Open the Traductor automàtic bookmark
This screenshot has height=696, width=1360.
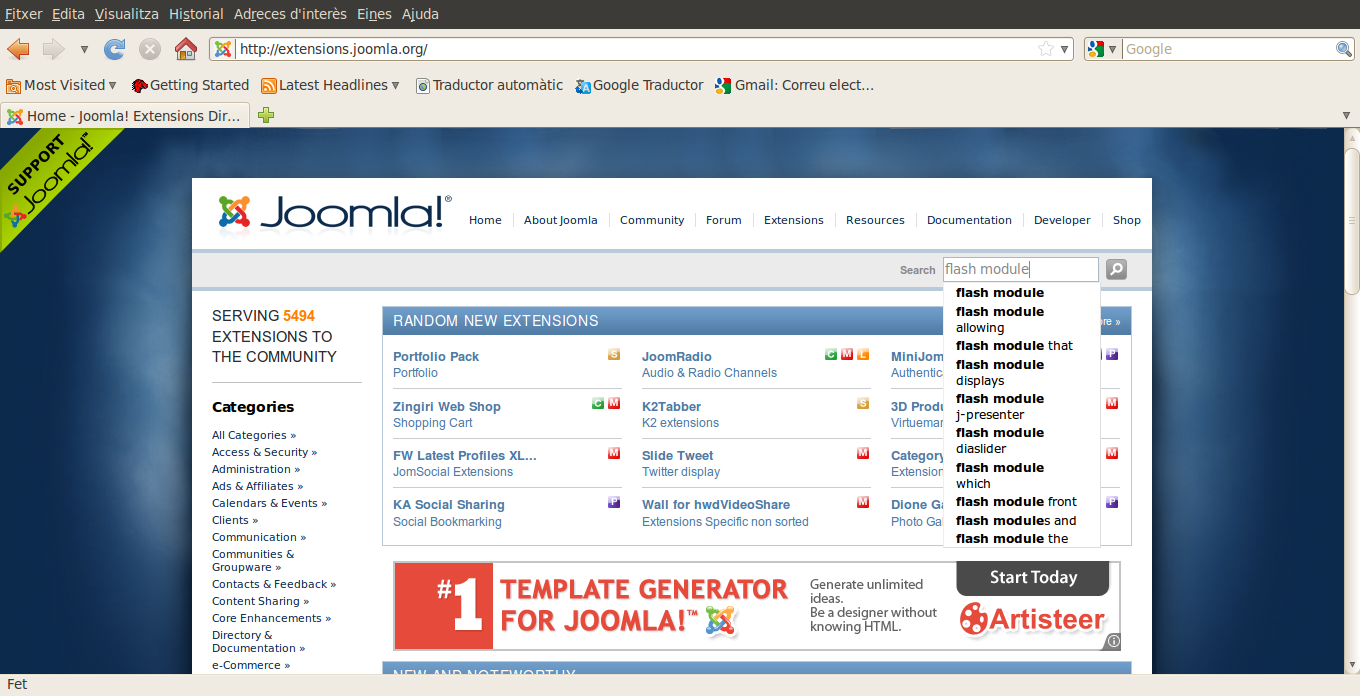click(x=489, y=85)
